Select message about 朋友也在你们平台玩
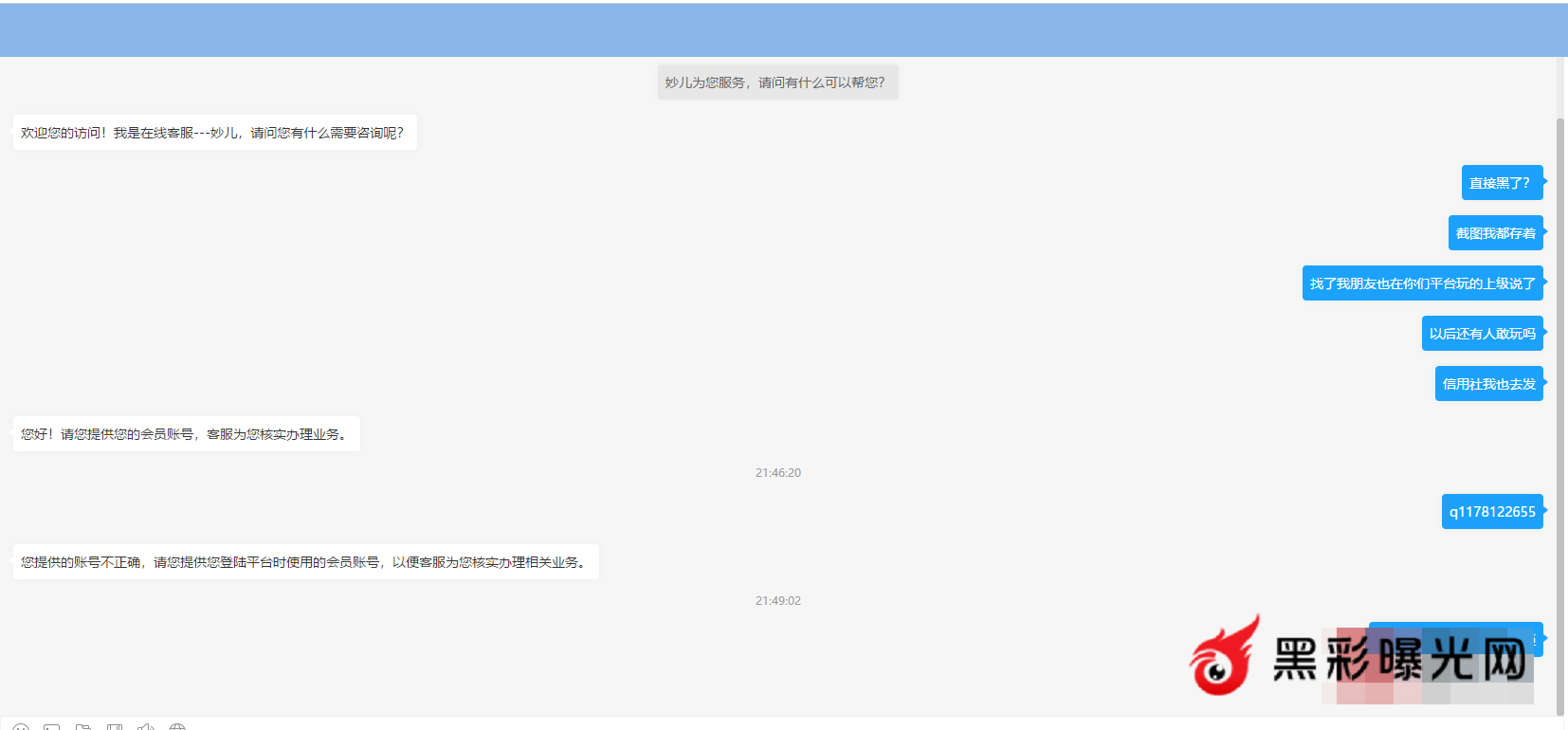The image size is (1568, 730). (x=1422, y=283)
